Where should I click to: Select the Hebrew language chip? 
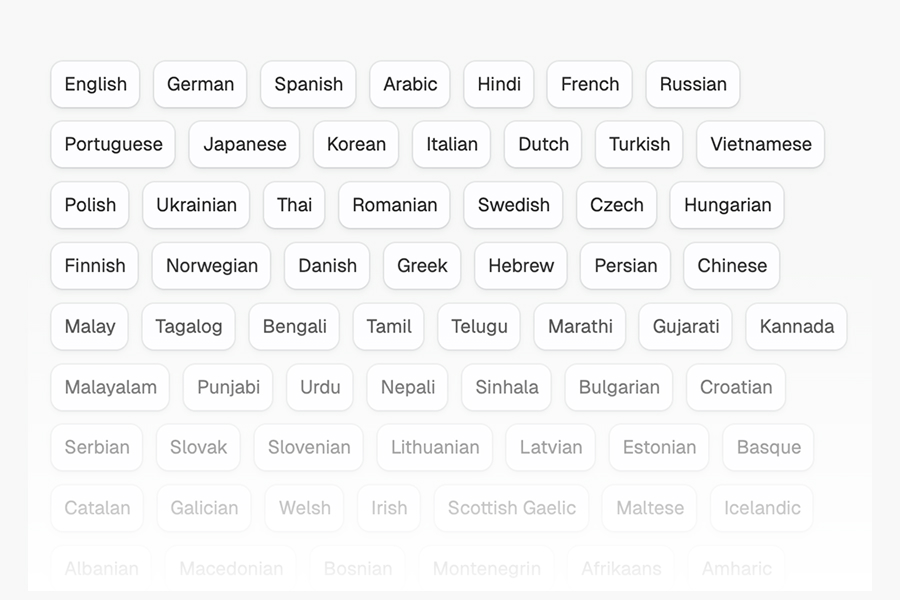(521, 266)
